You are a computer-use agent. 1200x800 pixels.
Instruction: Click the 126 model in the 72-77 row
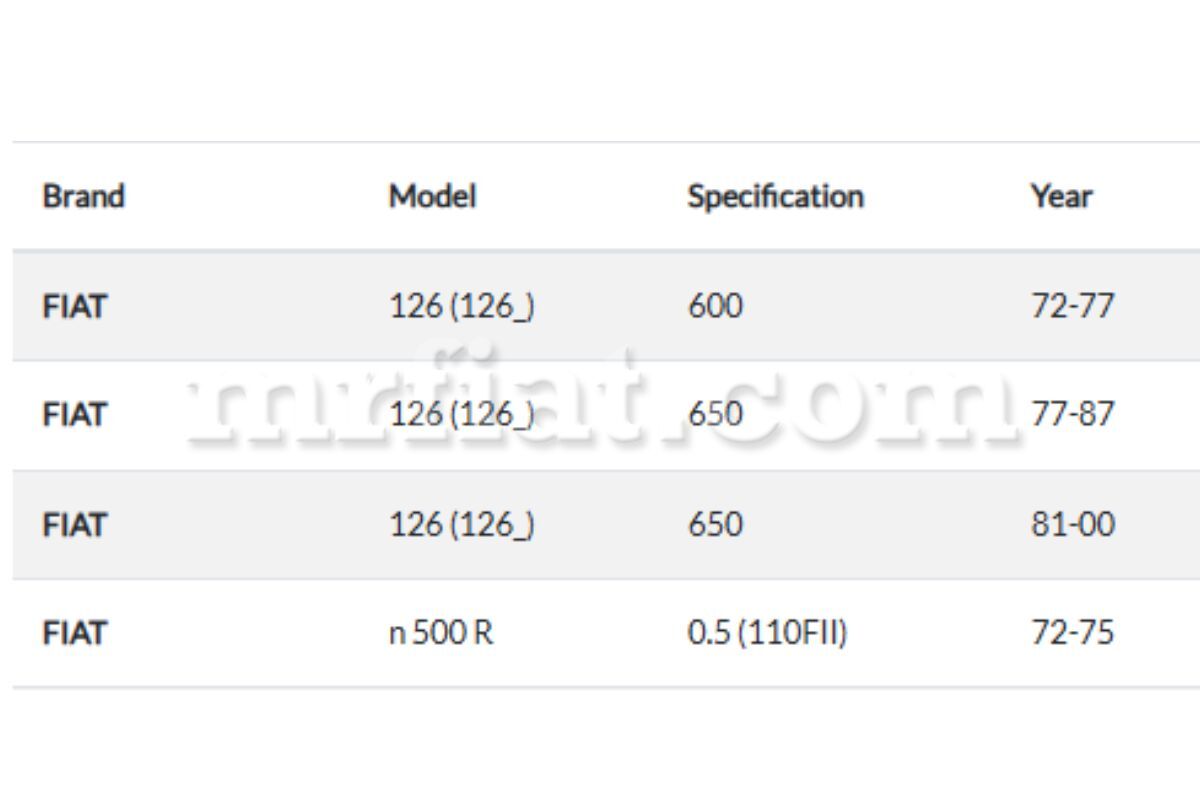461,306
